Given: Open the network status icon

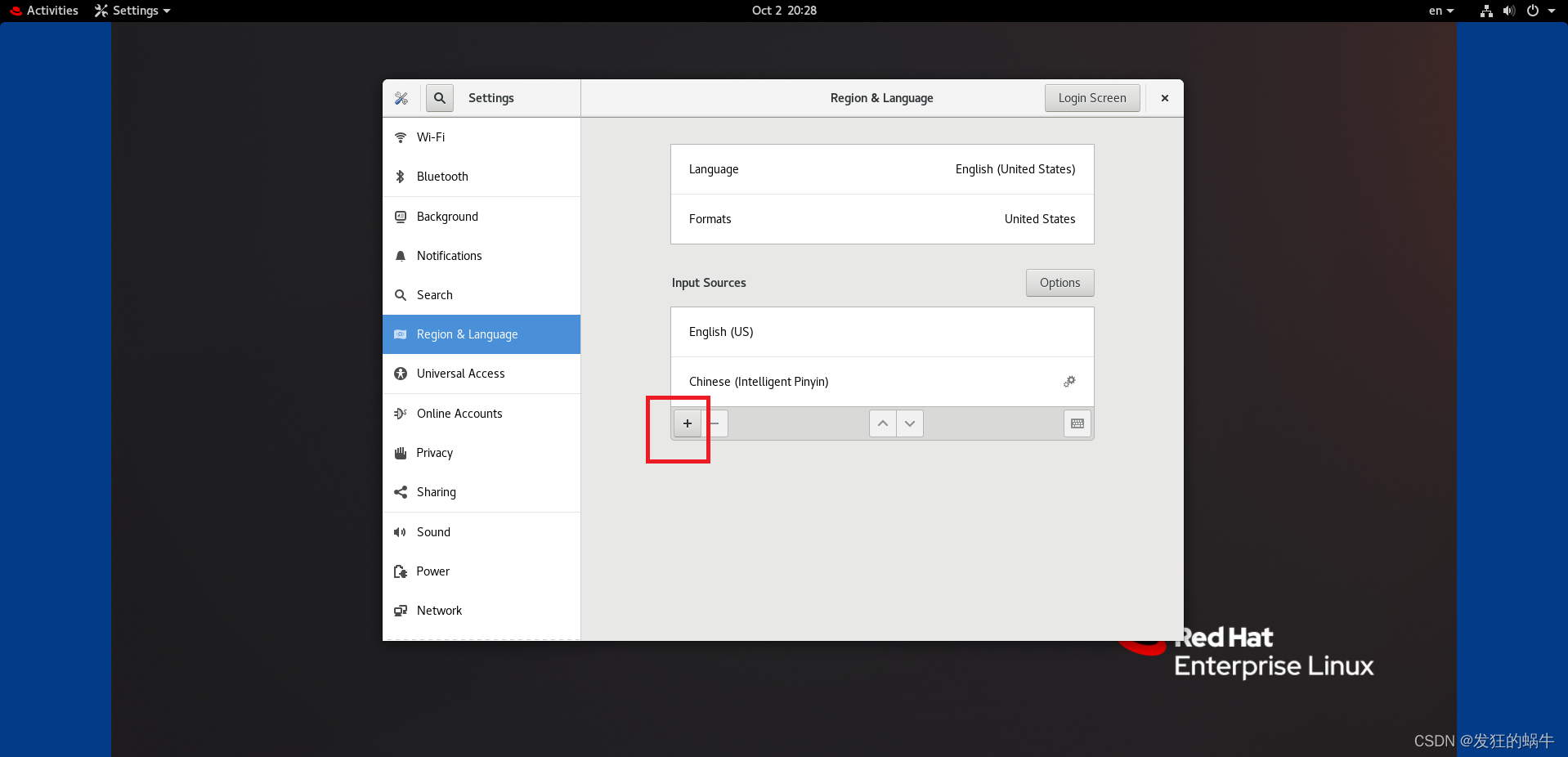Looking at the screenshot, I should click(1485, 11).
